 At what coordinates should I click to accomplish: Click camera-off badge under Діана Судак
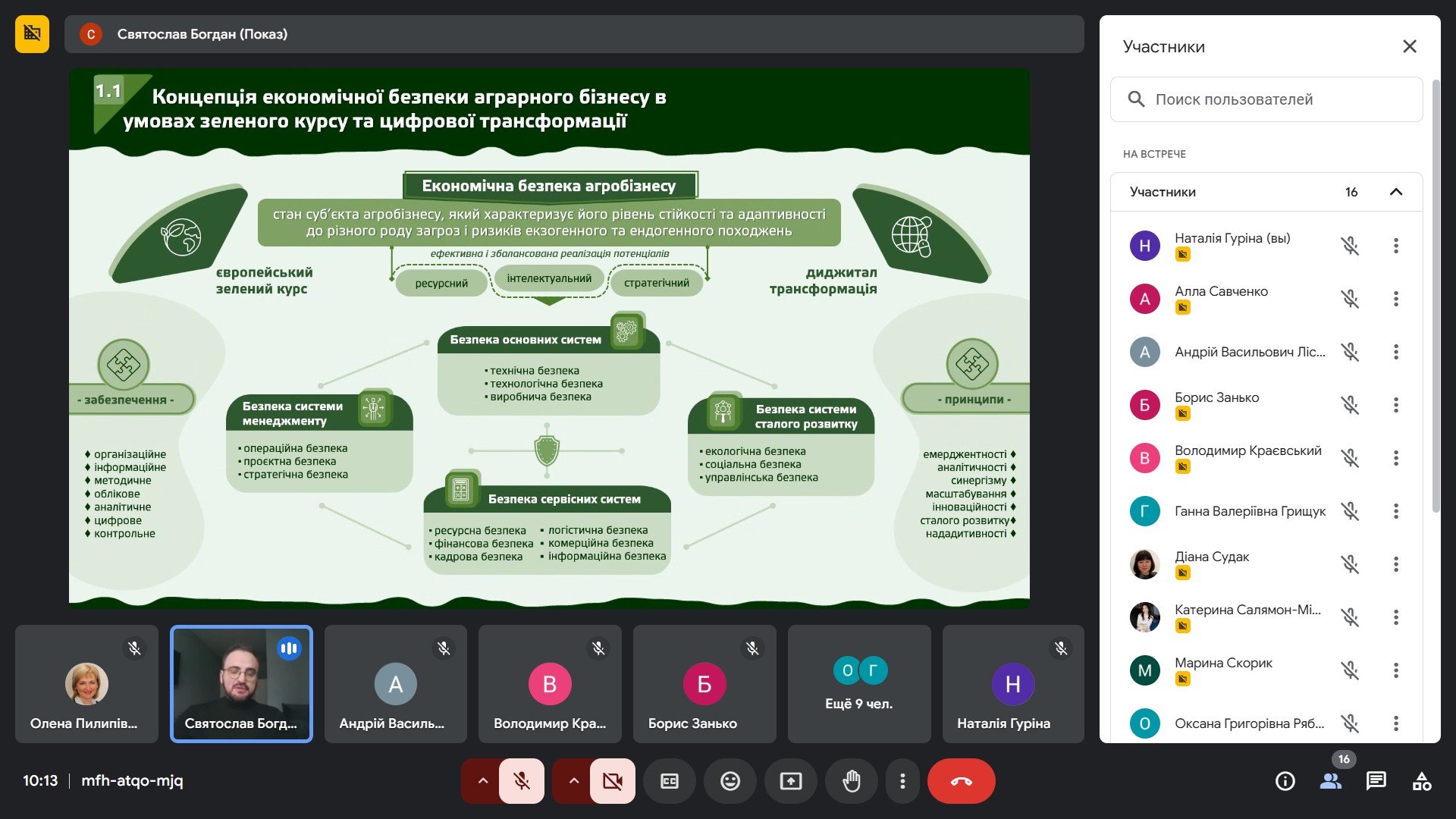tap(1182, 573)
